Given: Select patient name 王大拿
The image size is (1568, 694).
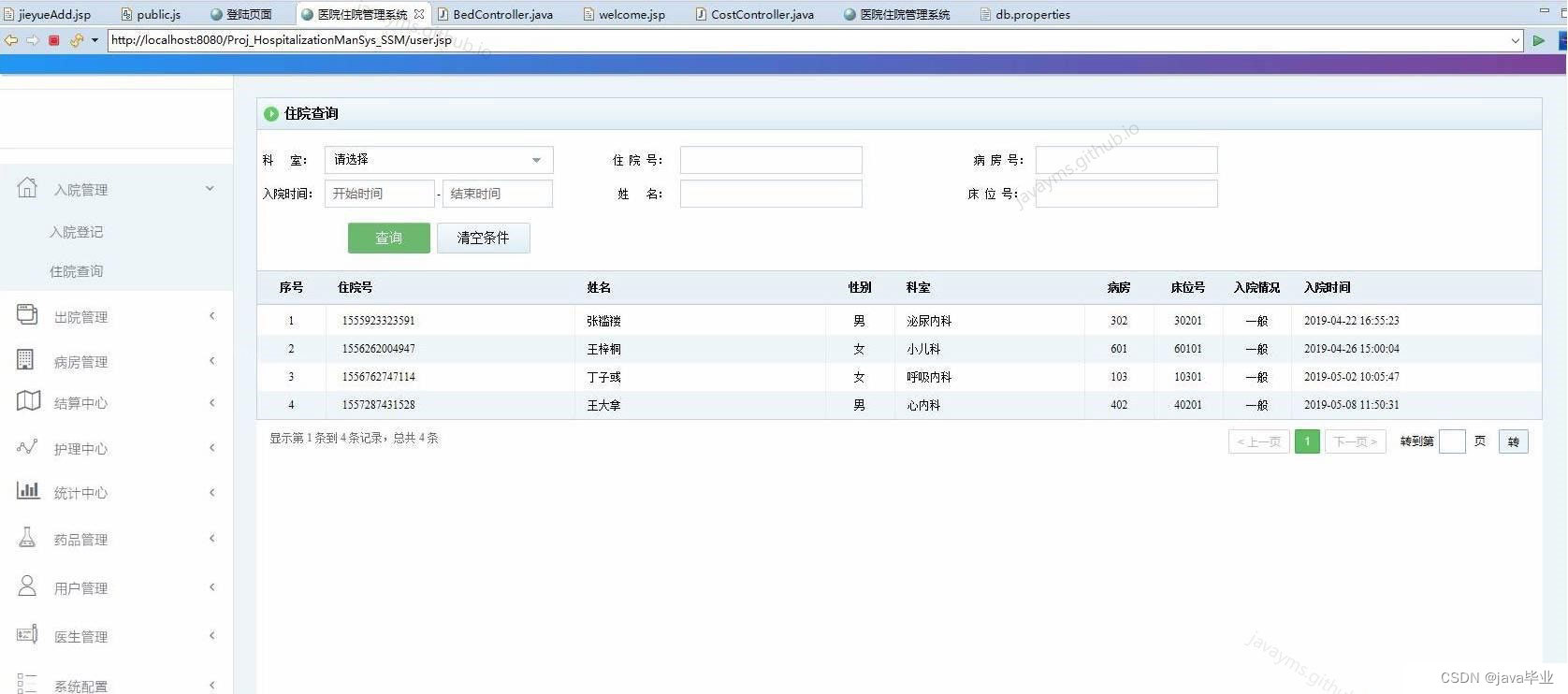Looking at the screenshot, I should 604,405.
